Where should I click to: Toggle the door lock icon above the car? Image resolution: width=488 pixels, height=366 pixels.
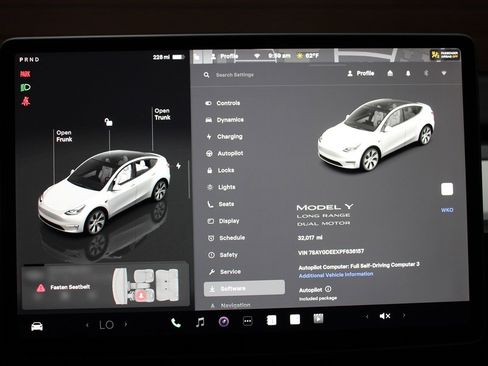[109, 122]
